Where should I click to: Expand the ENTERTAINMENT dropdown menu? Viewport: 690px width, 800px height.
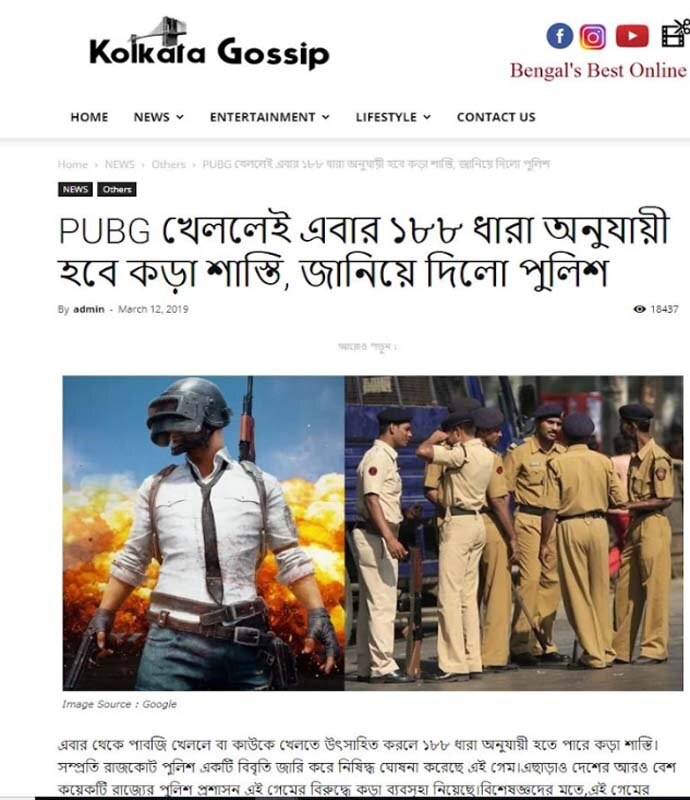point(269,117)
